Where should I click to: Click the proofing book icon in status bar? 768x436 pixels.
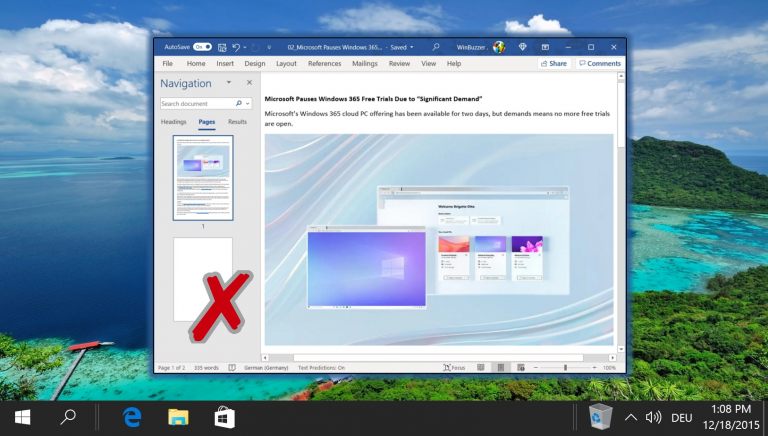(x=232, y=368)
